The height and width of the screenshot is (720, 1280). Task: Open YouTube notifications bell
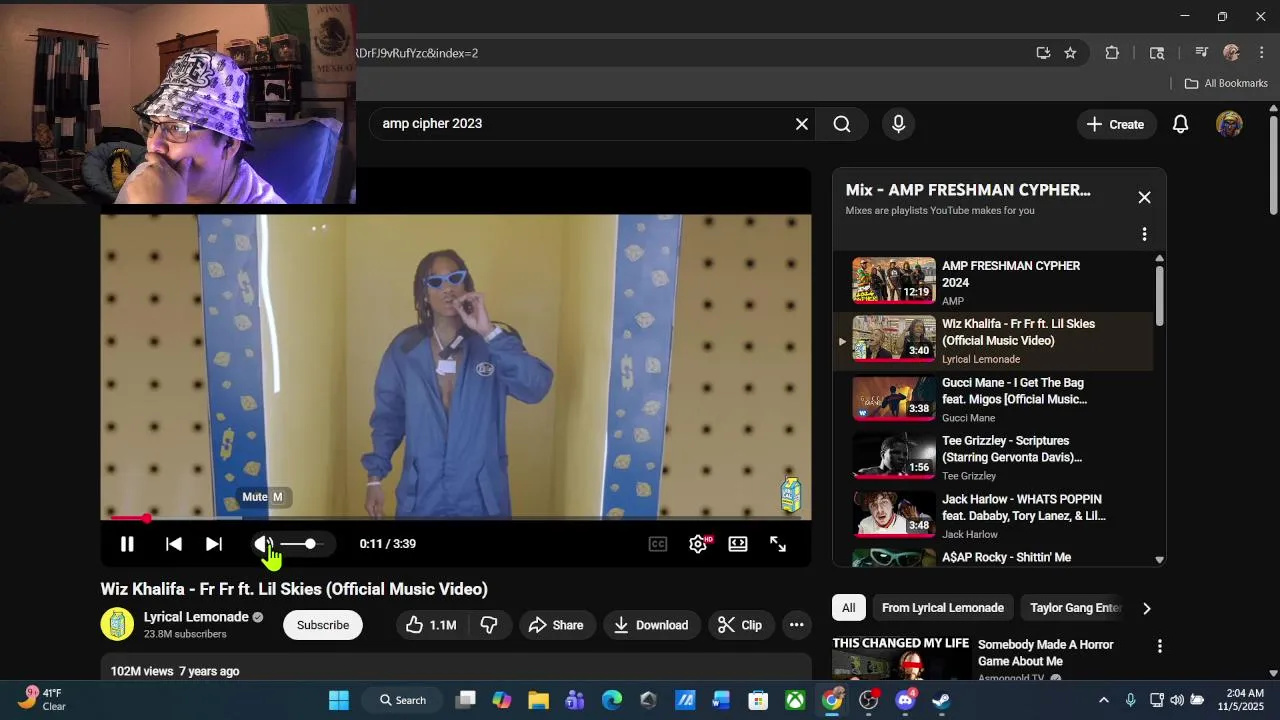point(1180,124)
